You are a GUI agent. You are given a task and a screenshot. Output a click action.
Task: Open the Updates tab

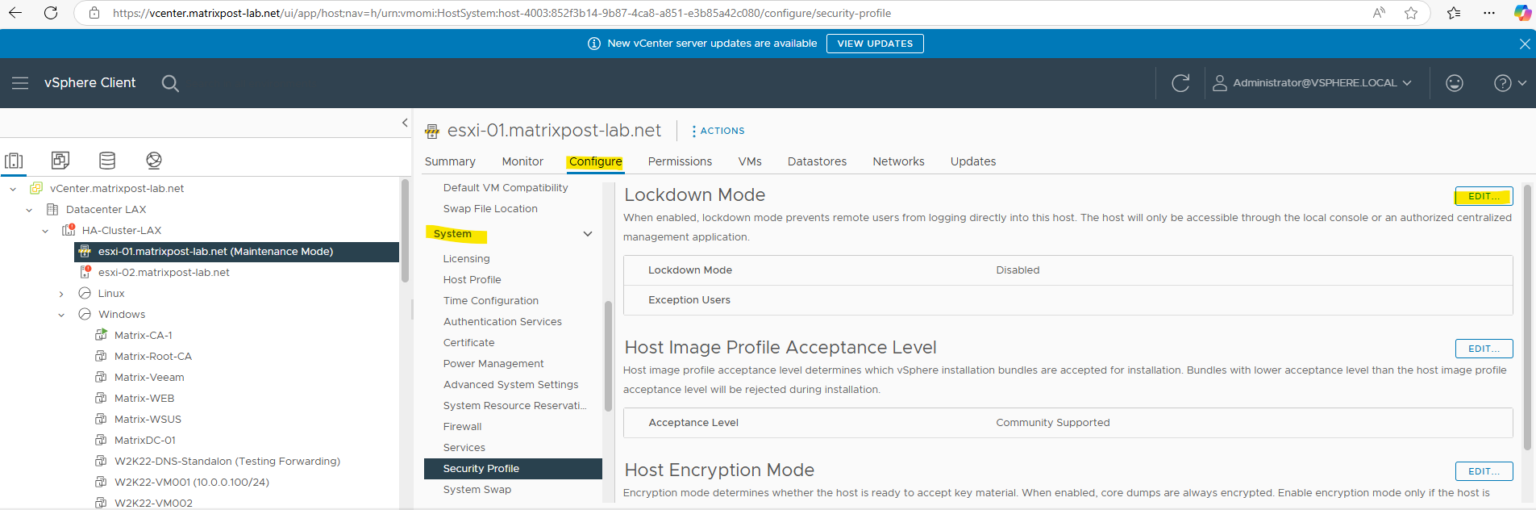tap(973, 161)
